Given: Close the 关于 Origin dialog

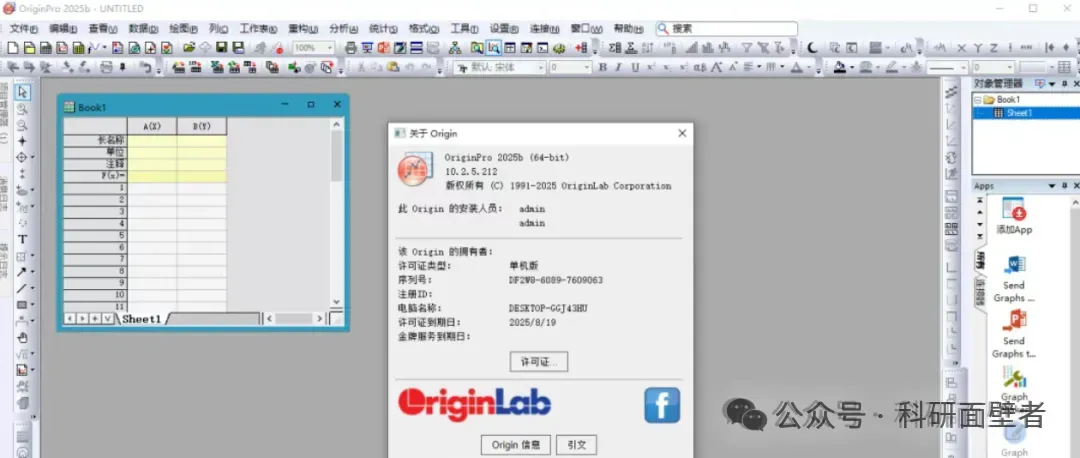Looking at the screenshot, I should 682,134.
